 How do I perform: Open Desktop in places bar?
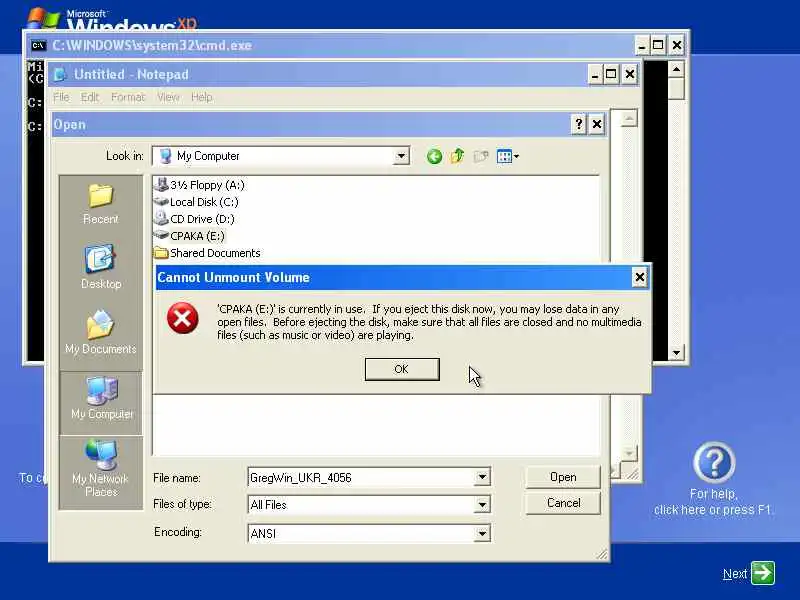tap(101, 267)
